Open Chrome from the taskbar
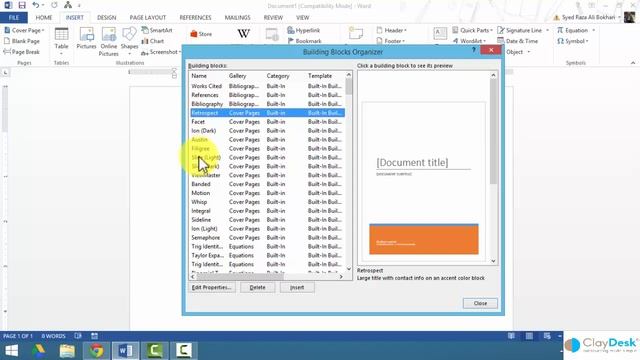Screen dimensions: 640x360 click(x=96, y=351)
